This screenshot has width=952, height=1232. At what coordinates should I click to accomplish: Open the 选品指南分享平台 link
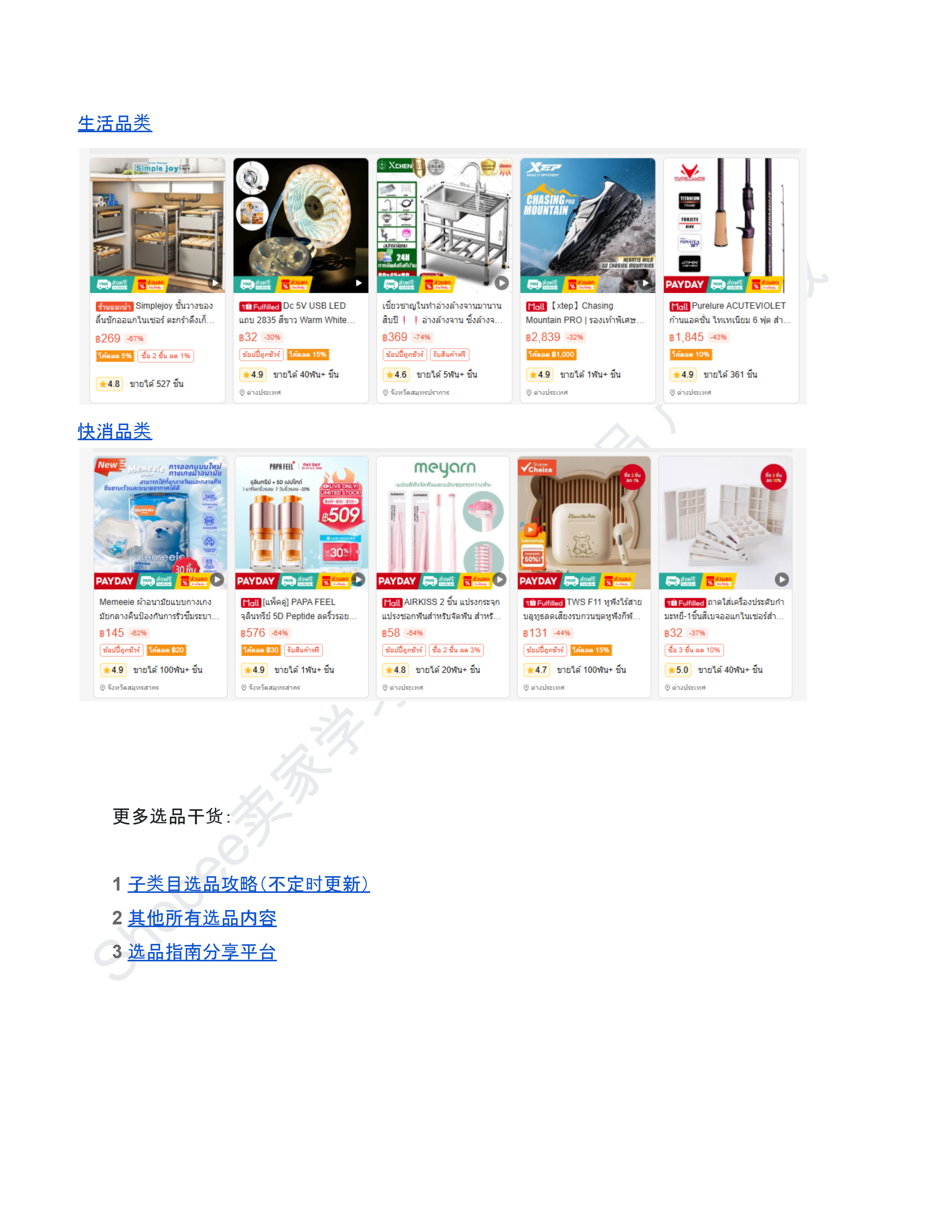202,952
